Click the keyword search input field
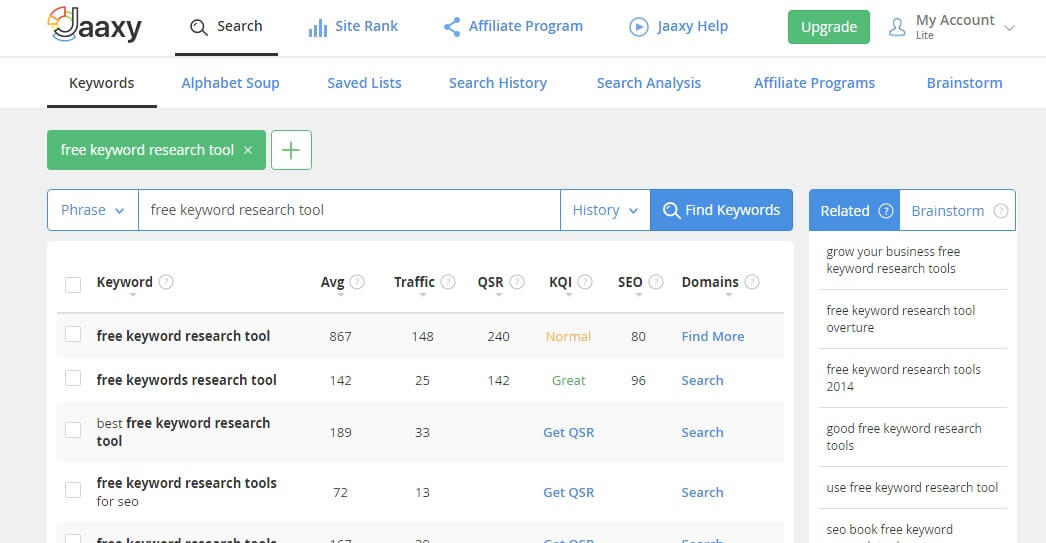This screenshot has width=1046, height=543. pyautogui.click(x=349, y=210)
